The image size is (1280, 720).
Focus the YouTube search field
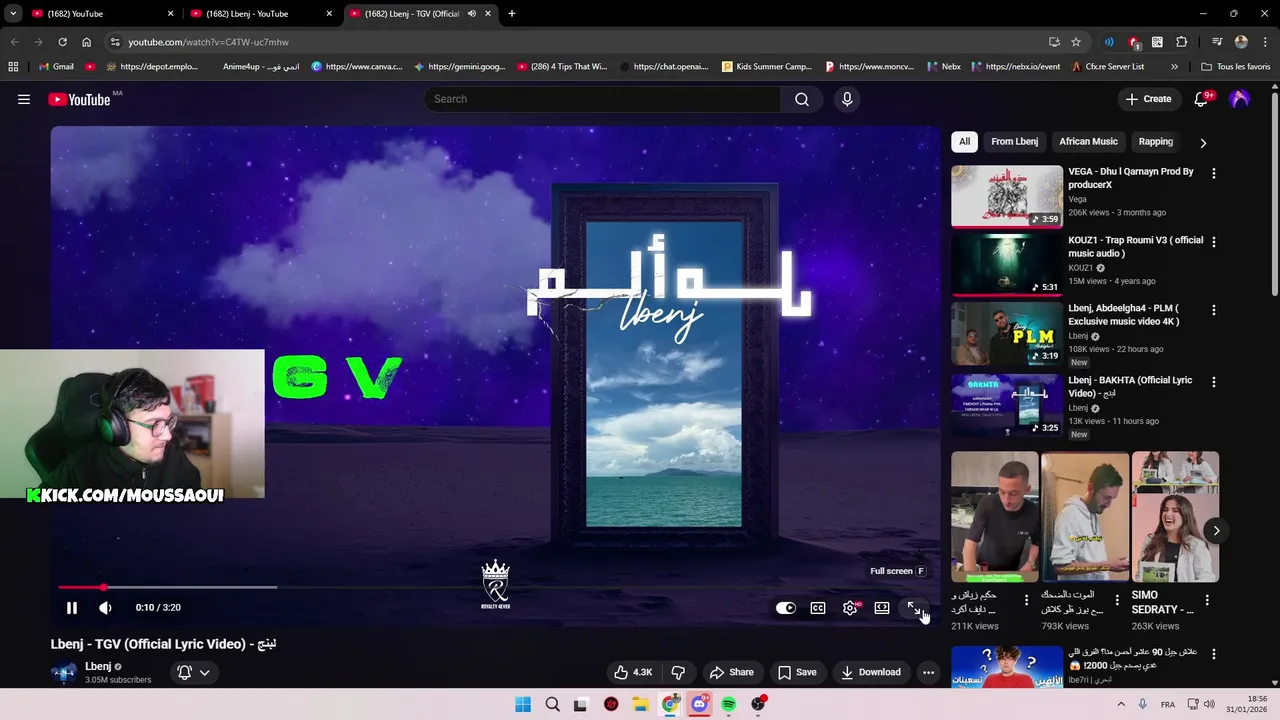click(x=603, y=99)
